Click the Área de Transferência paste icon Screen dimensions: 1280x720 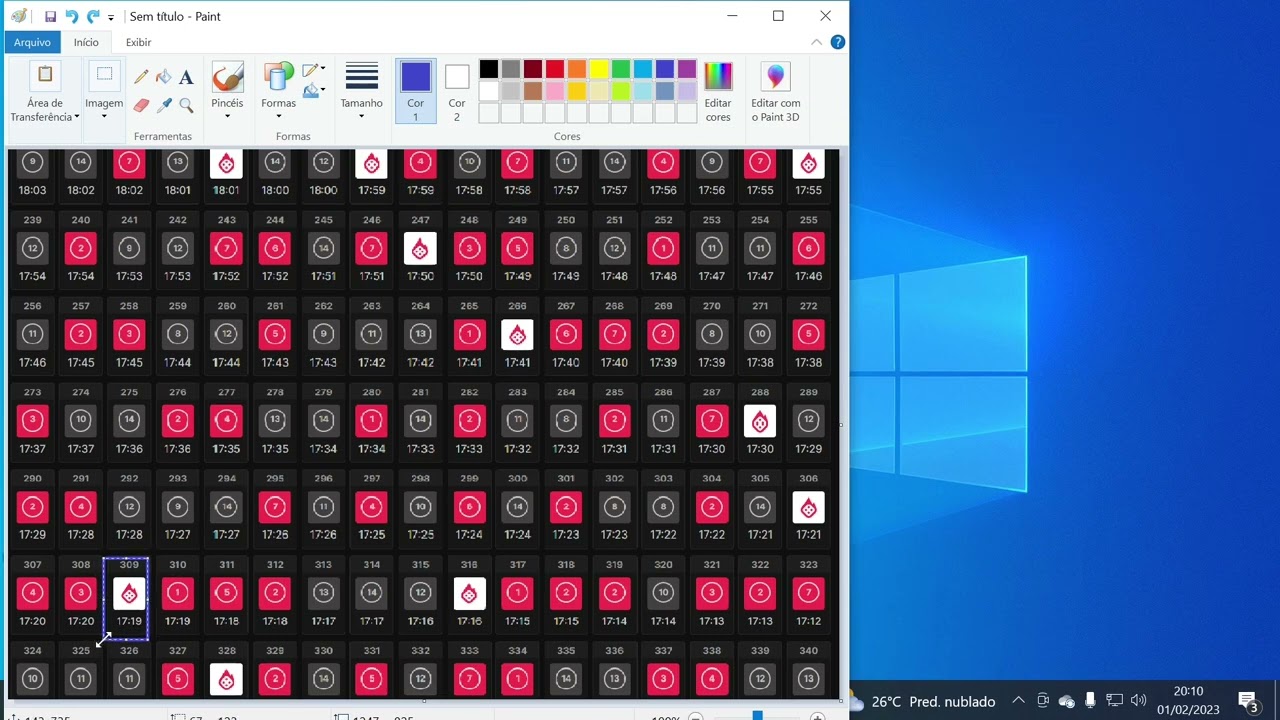[x=45, y=76]
